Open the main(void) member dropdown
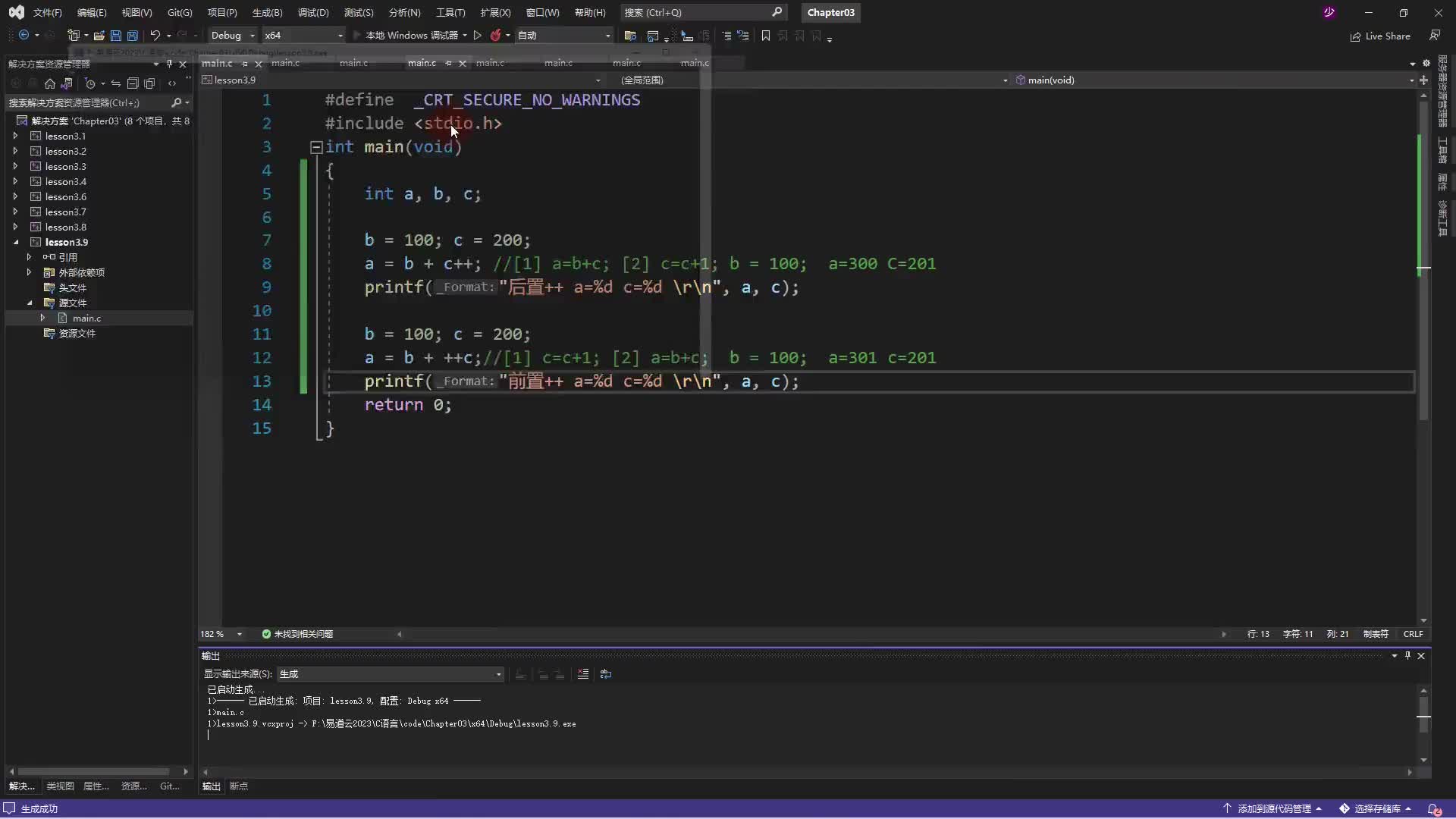1456x819 pixels. click(x=1214, y=80)
